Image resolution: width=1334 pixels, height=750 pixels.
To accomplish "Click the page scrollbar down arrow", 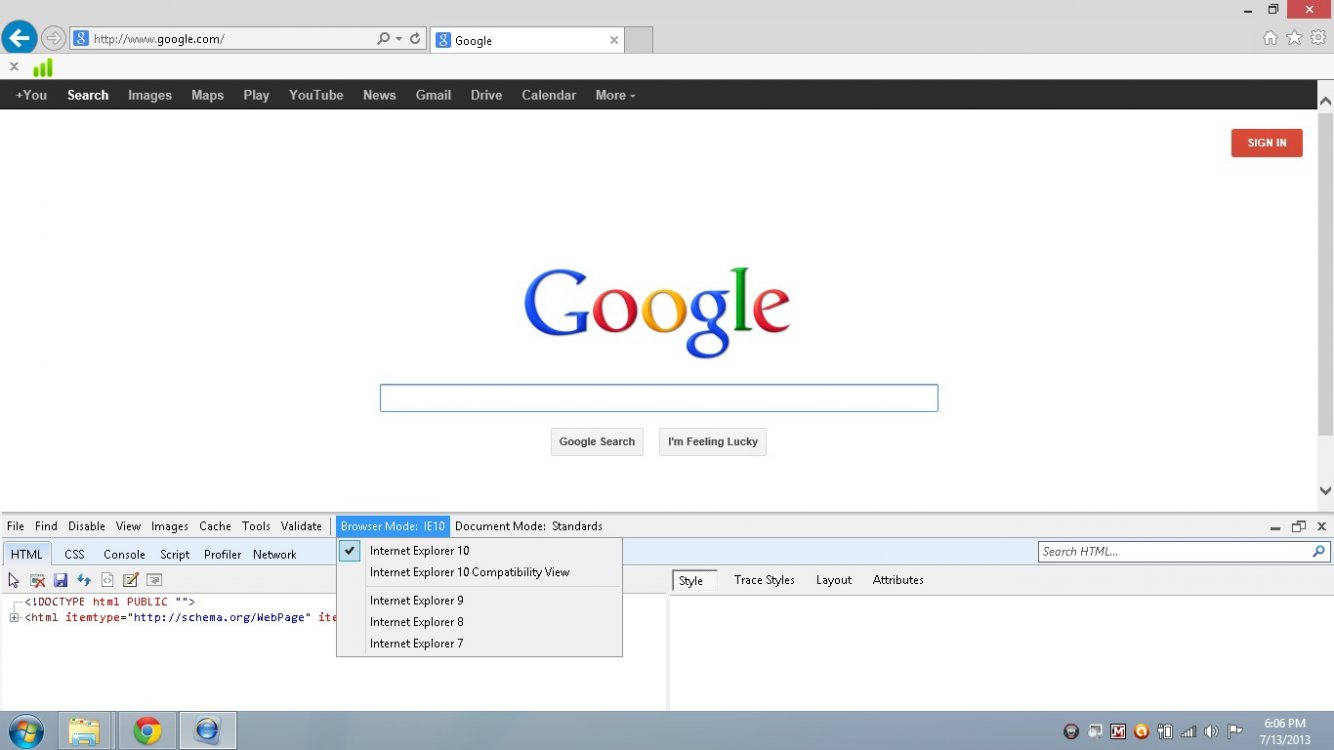I will [x=1325, y=491].
